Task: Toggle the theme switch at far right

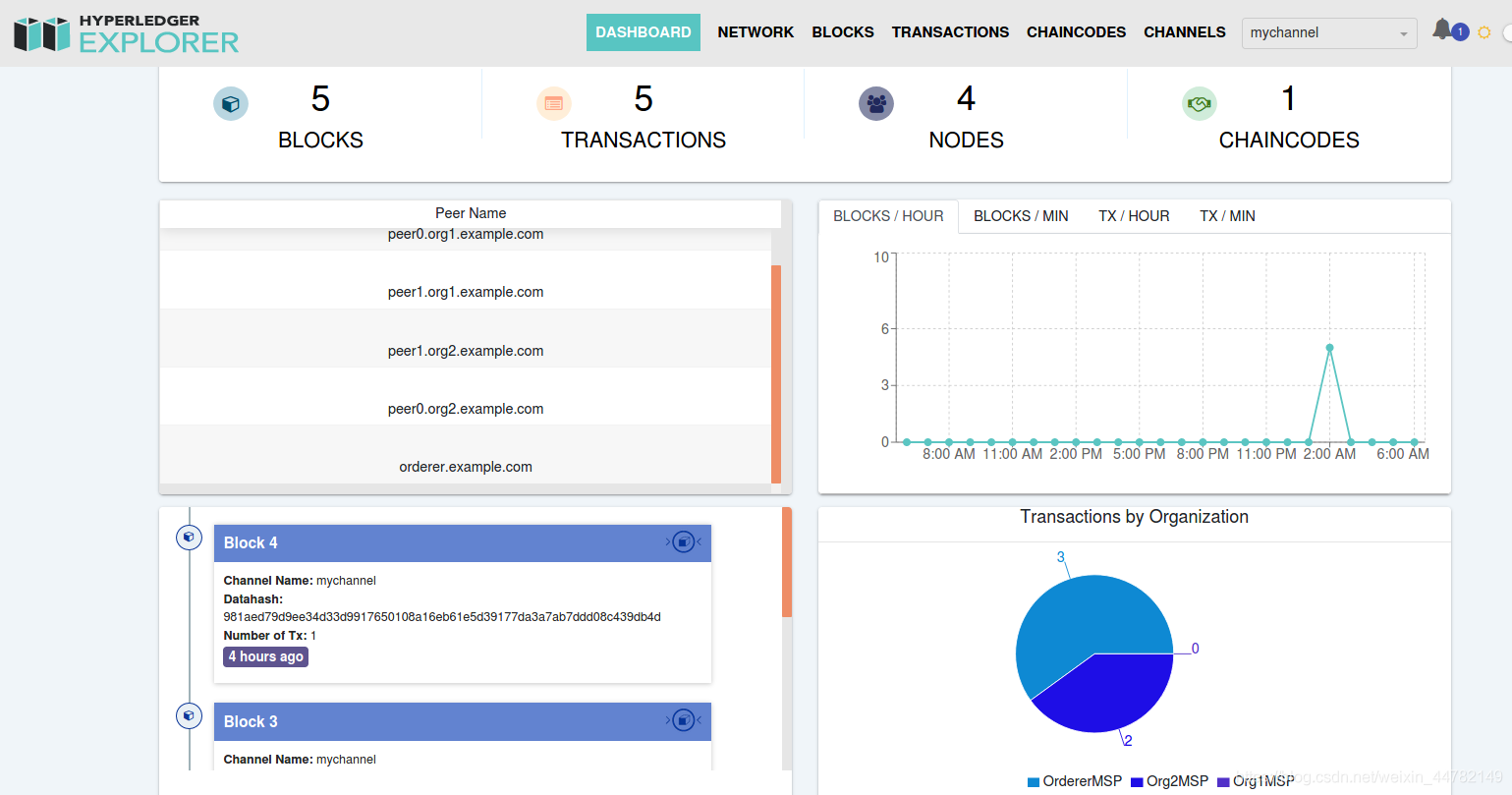Action: pos(1506,32)
